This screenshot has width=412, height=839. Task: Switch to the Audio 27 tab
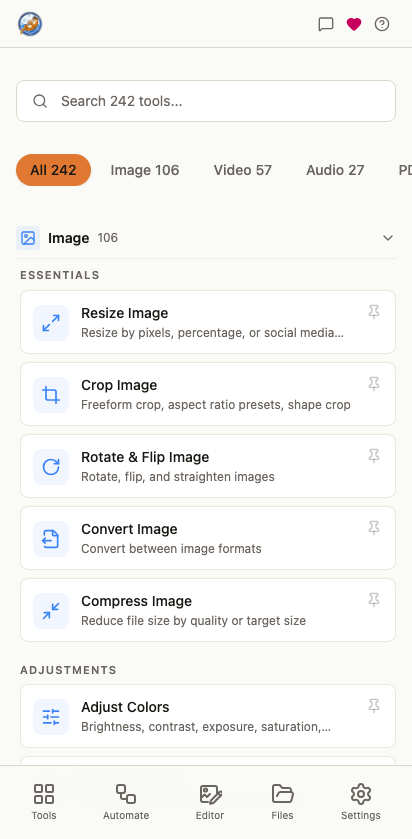335,170
